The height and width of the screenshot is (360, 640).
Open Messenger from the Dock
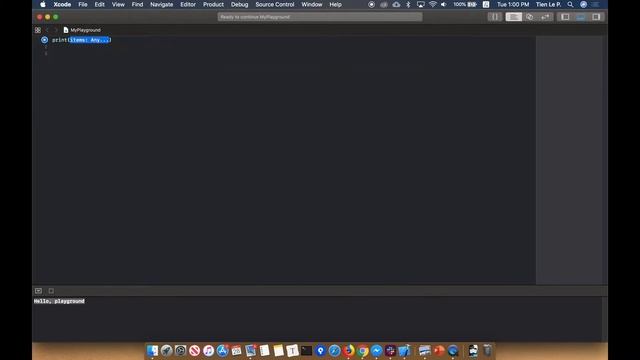(376, 351)
